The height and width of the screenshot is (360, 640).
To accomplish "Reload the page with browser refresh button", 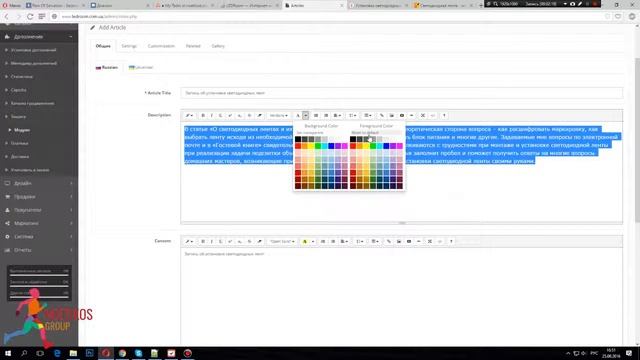I will point(30,16).
